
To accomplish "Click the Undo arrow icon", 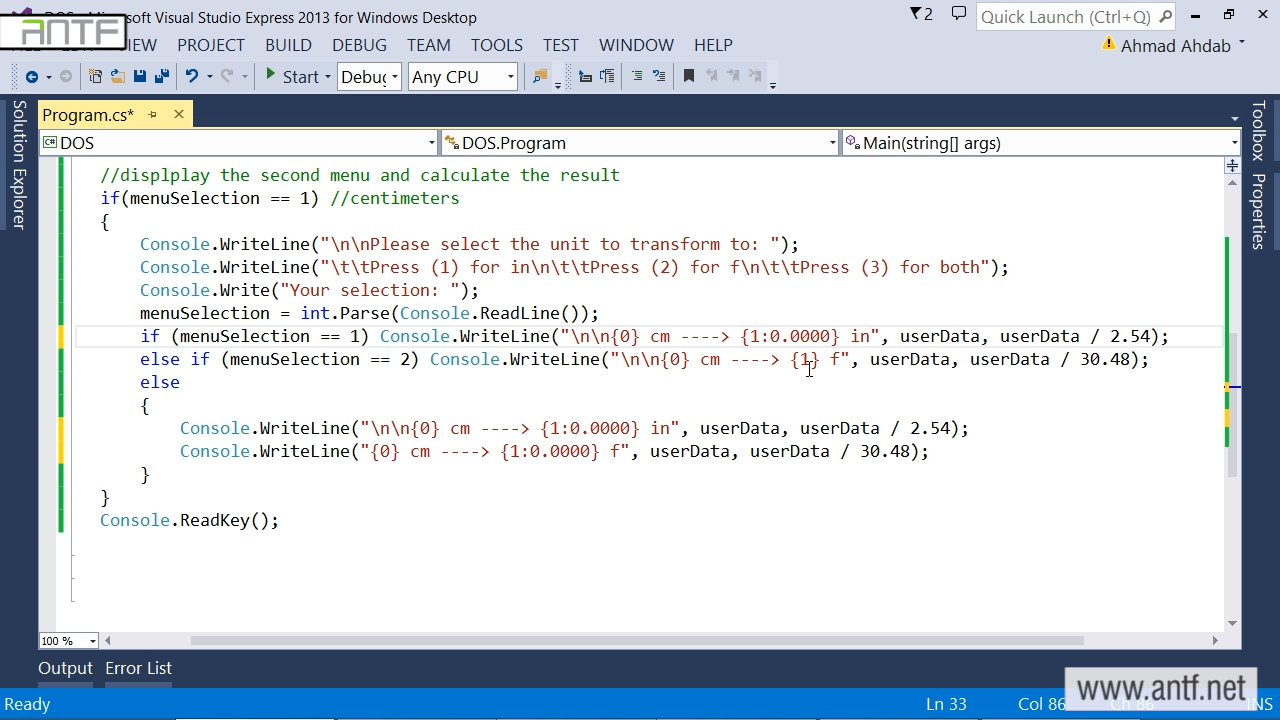I will [192, 77].
